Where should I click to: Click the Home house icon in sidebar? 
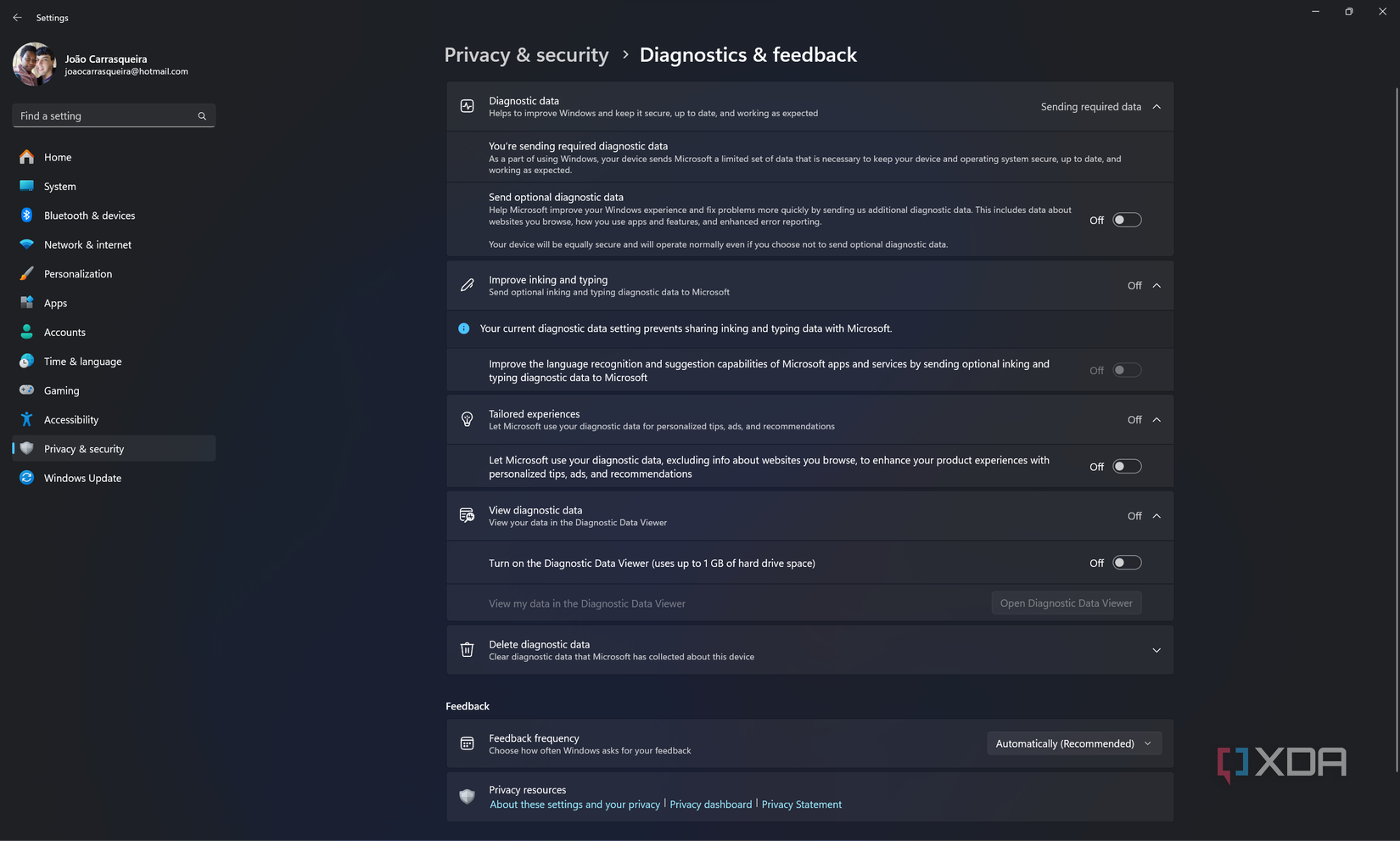click(27, 157)
